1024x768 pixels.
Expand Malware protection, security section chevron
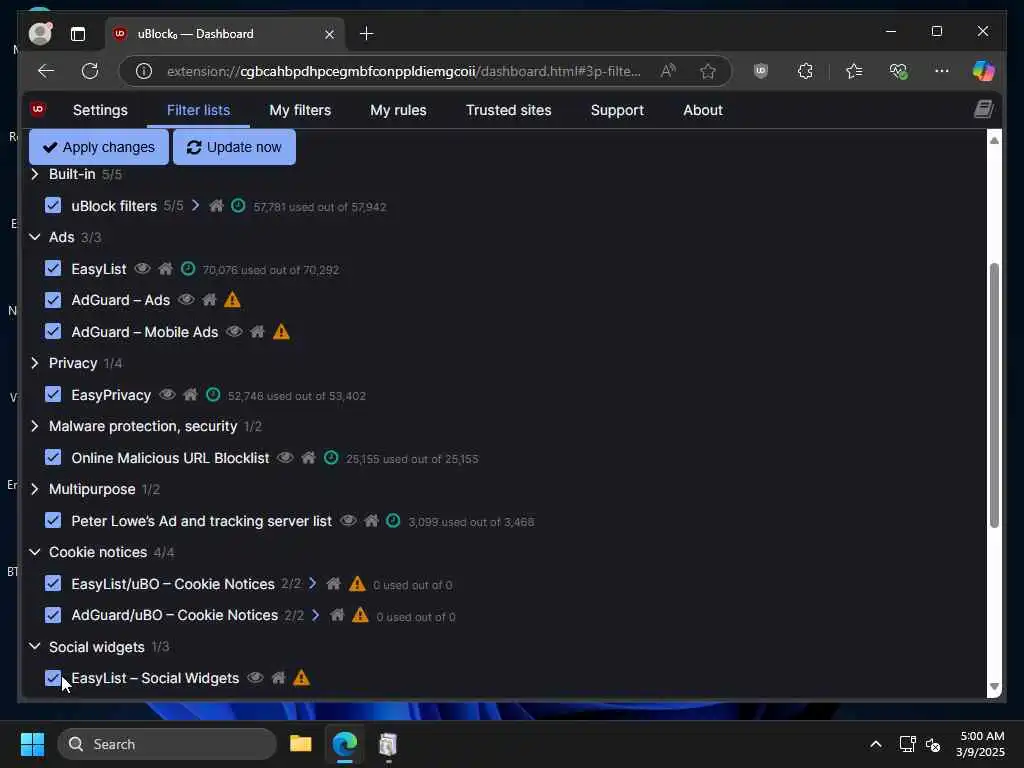[35, 426]
